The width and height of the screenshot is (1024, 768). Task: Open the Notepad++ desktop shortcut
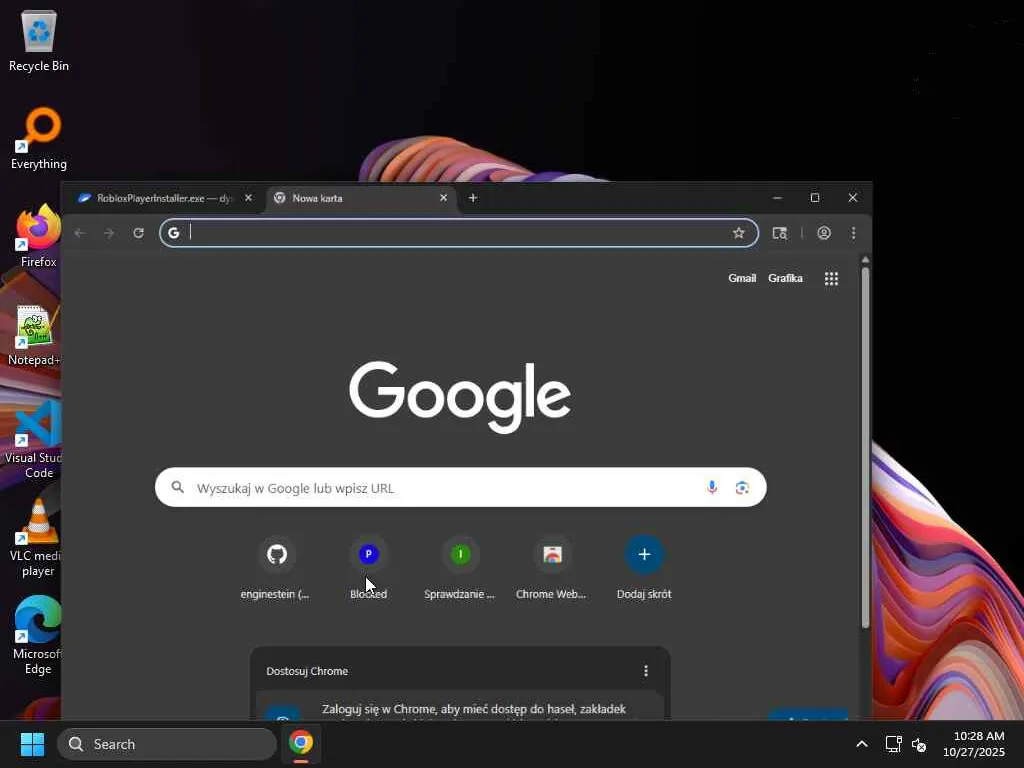tap(34, 334)
